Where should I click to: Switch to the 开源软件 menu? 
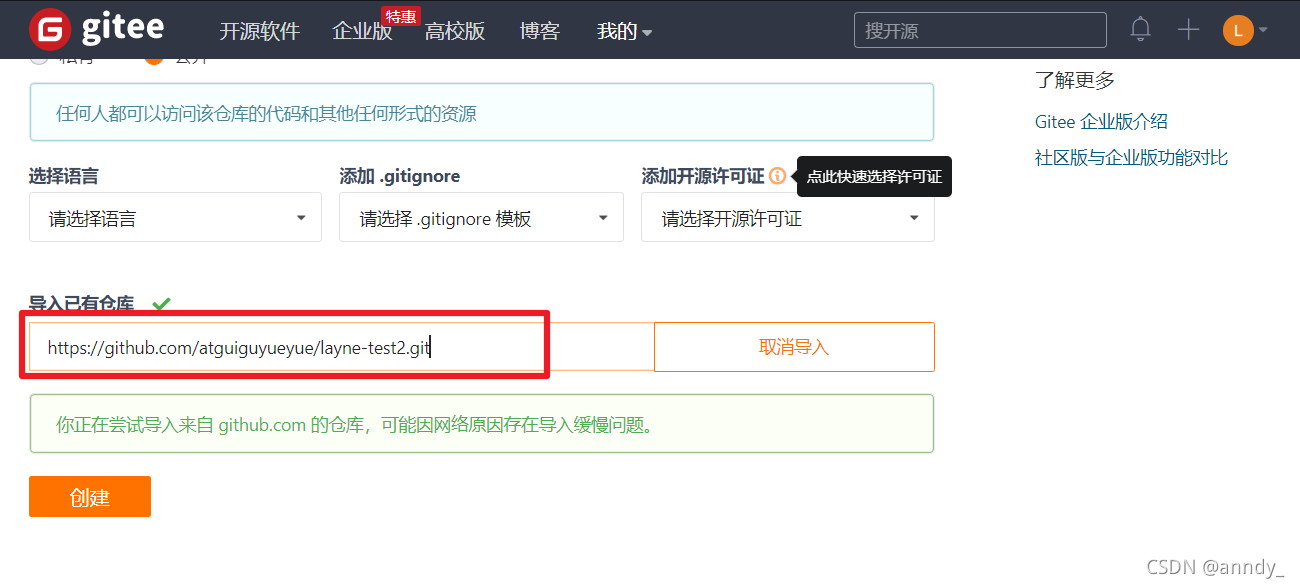click(x=259, y=31)
